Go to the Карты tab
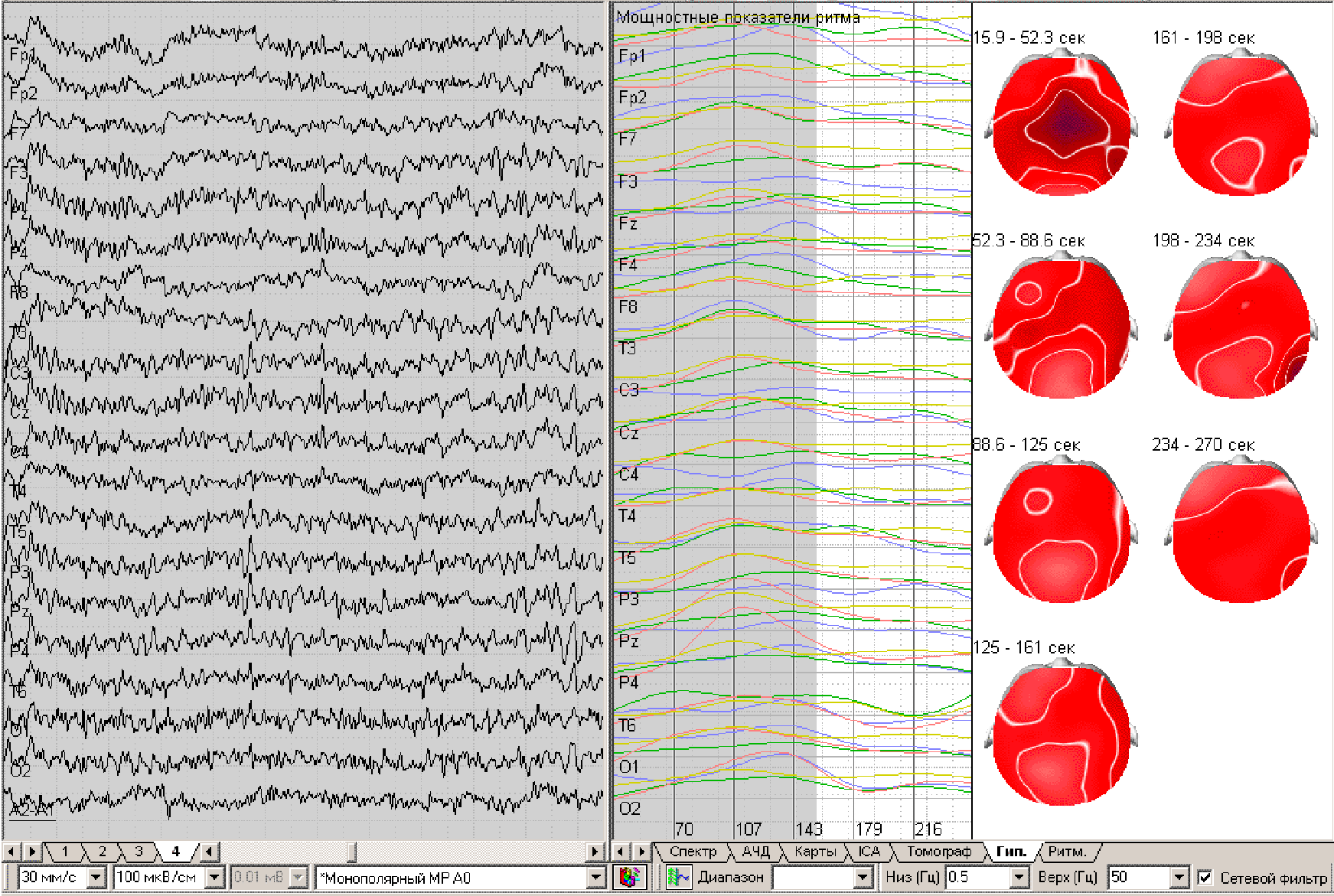The height and width of the screenshot is (896, 1334). (x=814, y=852)
